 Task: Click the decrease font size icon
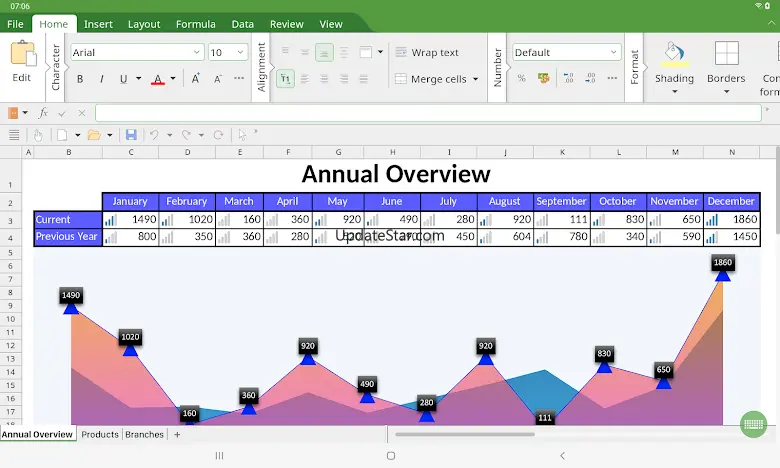coord(217,79)
